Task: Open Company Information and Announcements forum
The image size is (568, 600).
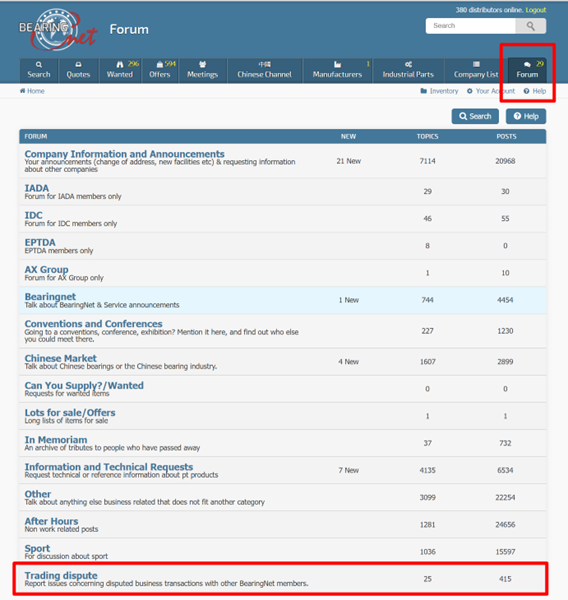Action: 124,154
